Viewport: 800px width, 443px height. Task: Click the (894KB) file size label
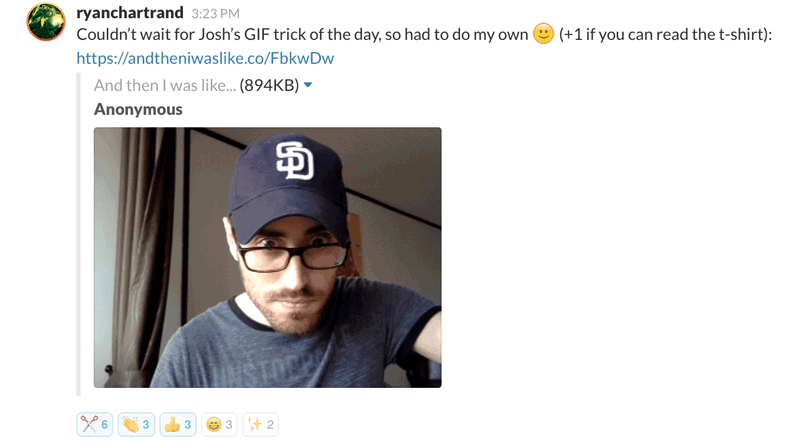269,85
